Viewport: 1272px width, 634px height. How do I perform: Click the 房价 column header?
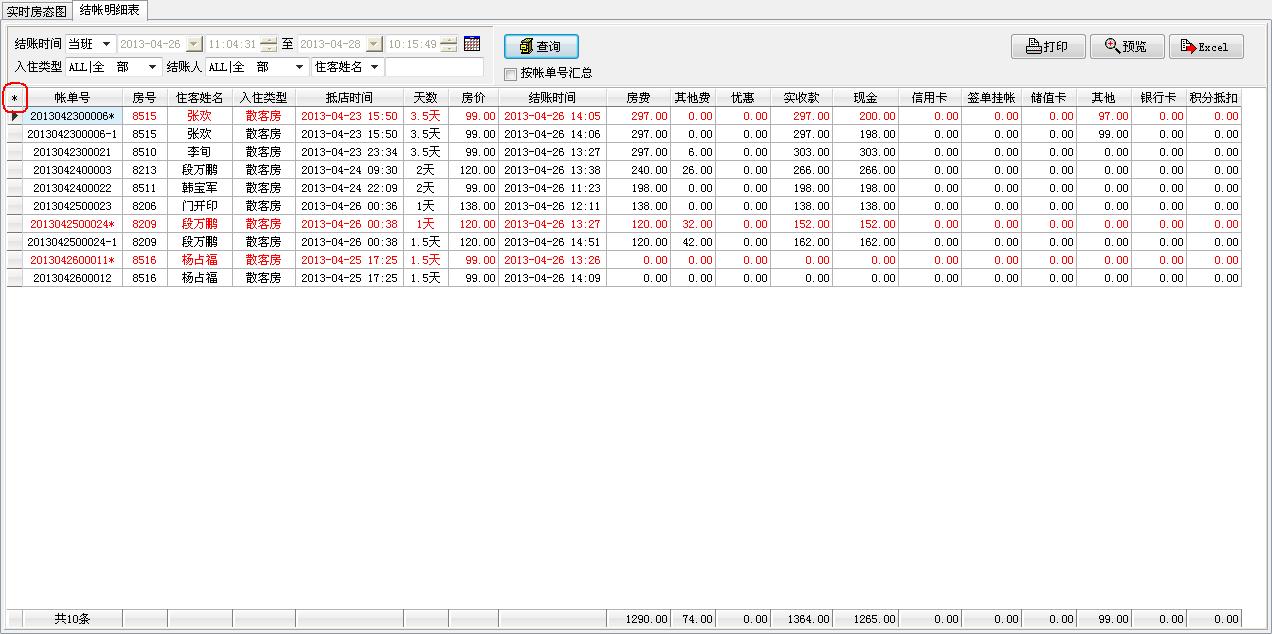(x=473, y=97)
